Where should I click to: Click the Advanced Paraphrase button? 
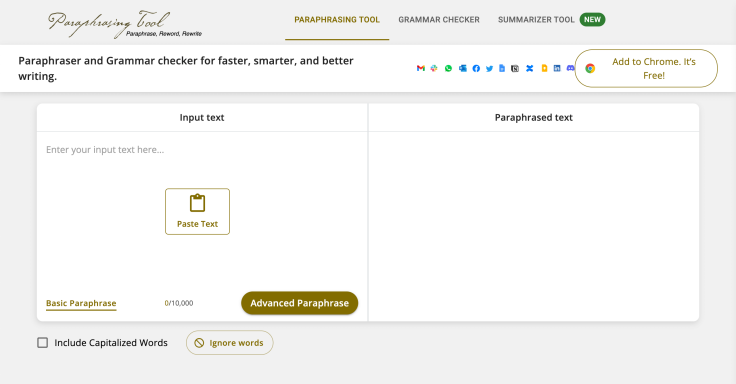[299, 303]
